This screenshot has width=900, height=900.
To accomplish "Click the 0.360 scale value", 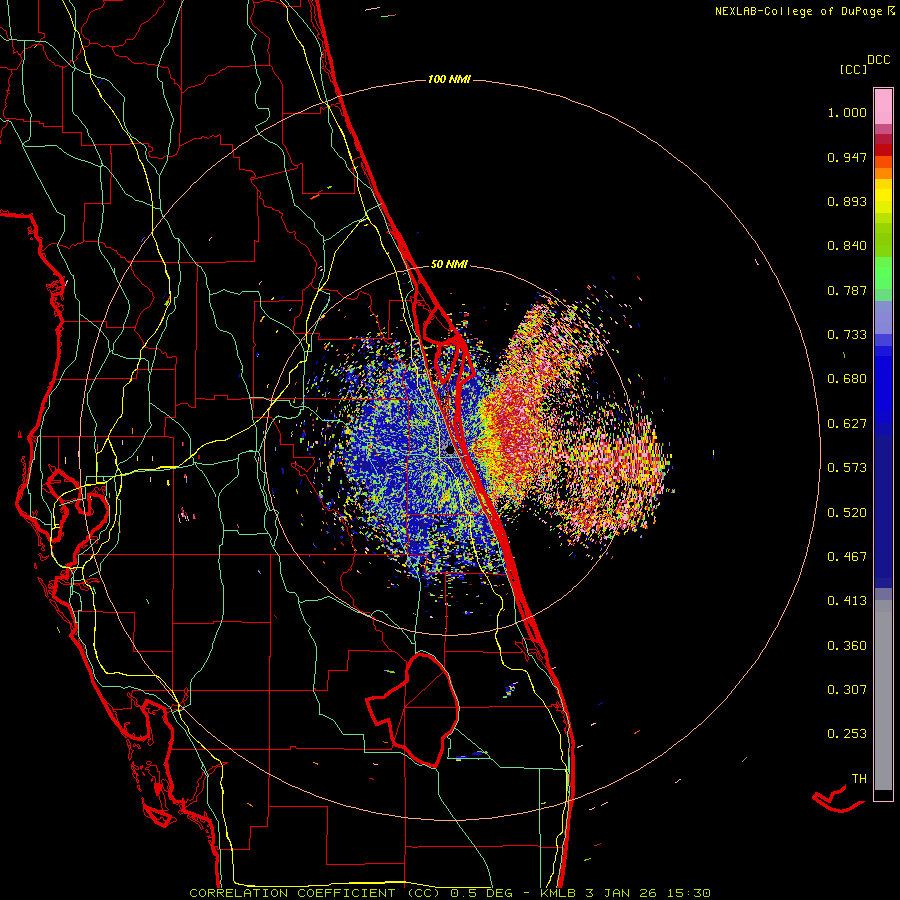I will tap(847, 645).
